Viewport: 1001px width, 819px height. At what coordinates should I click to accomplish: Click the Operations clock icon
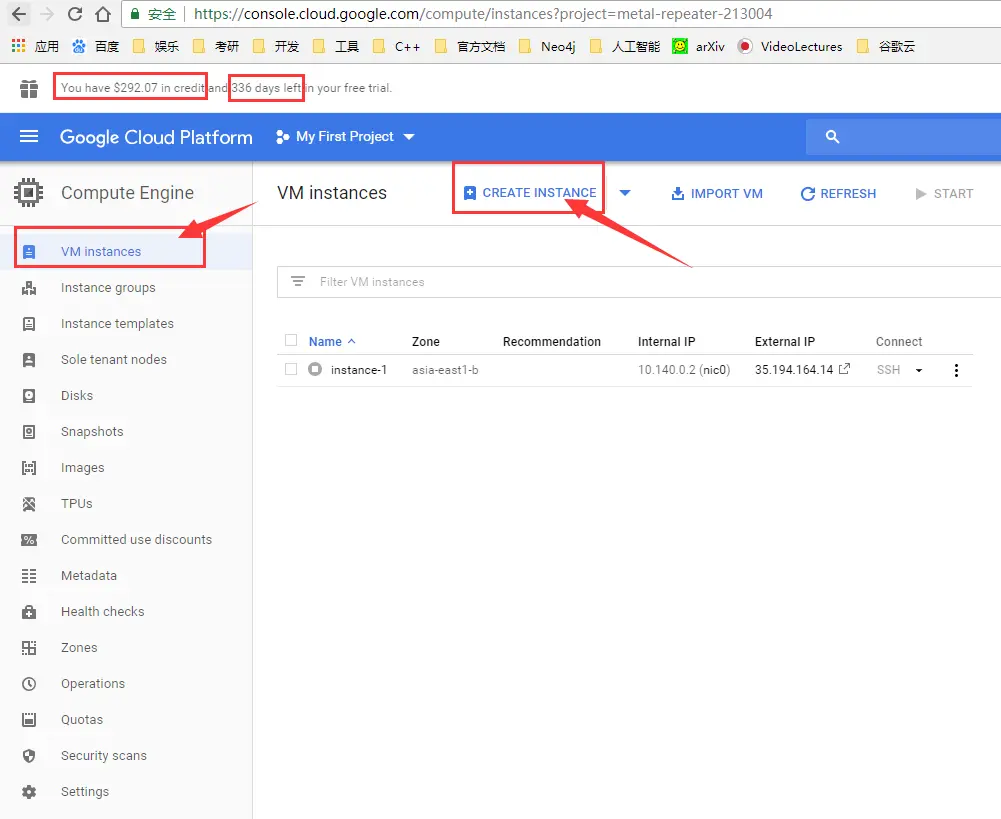point(29,684)
